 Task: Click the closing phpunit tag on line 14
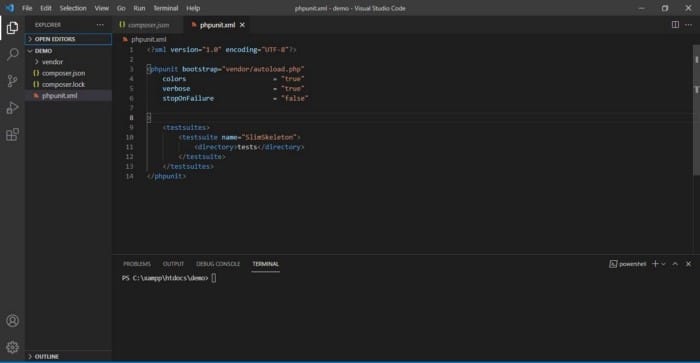[x=167, y=176]
